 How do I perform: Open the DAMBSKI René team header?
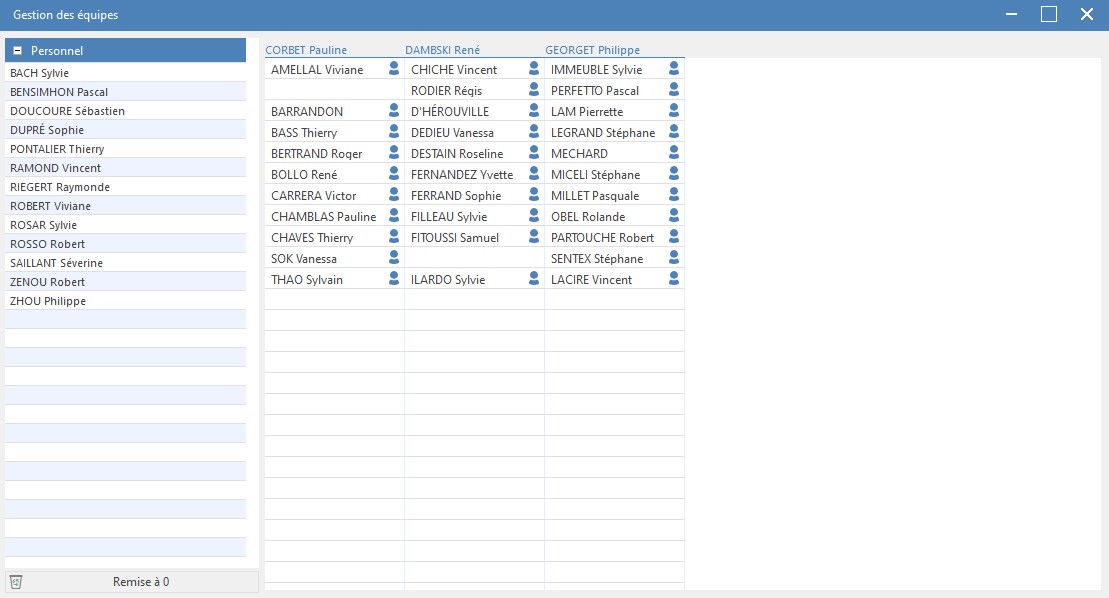[443, 50]
